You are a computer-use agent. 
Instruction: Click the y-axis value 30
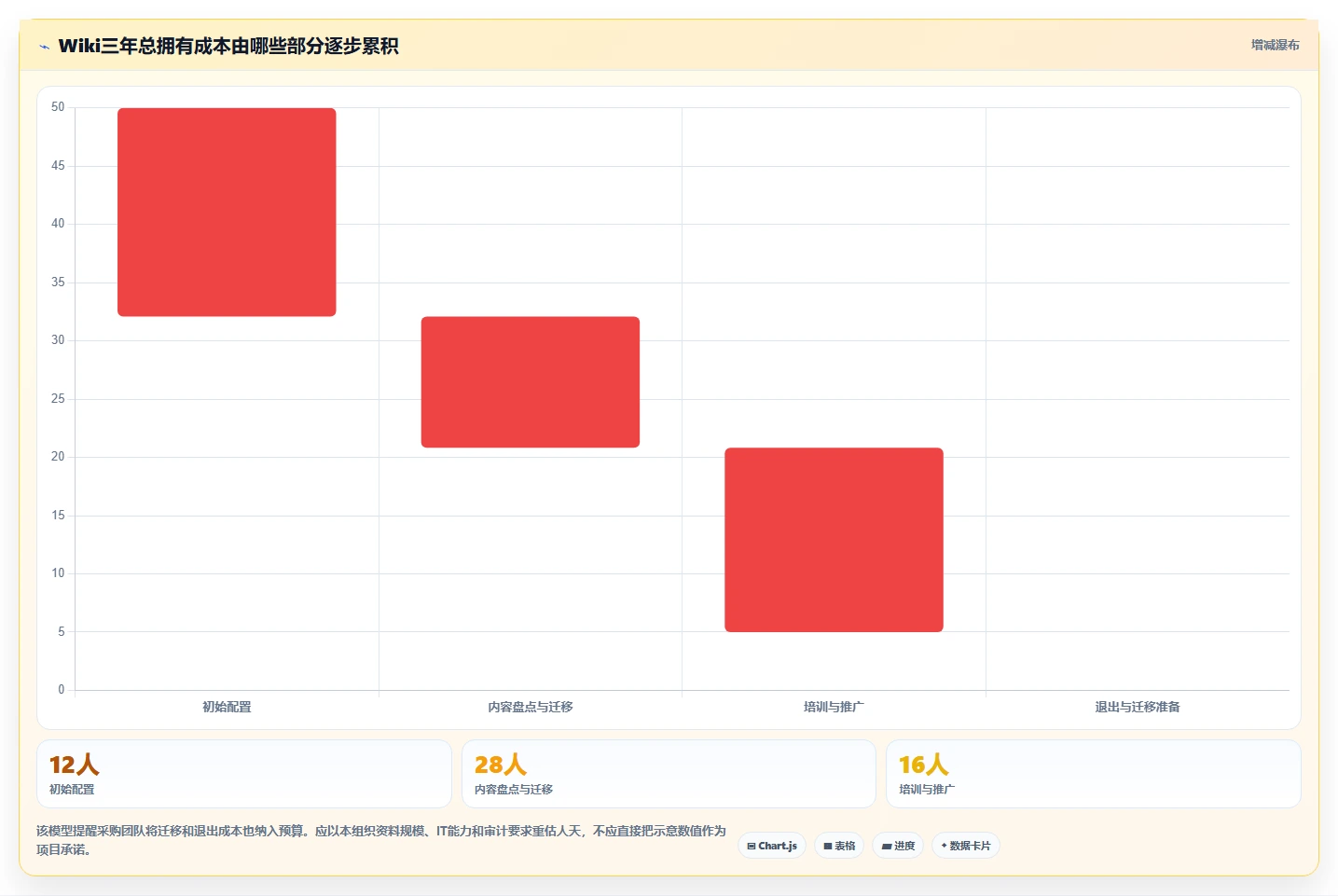click(x=58, y=340)
